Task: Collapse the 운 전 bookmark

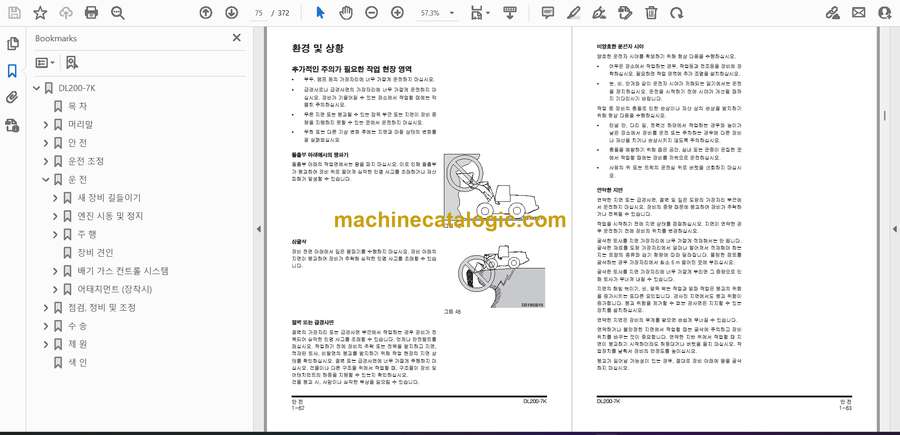Action: [x=46, y=180]
